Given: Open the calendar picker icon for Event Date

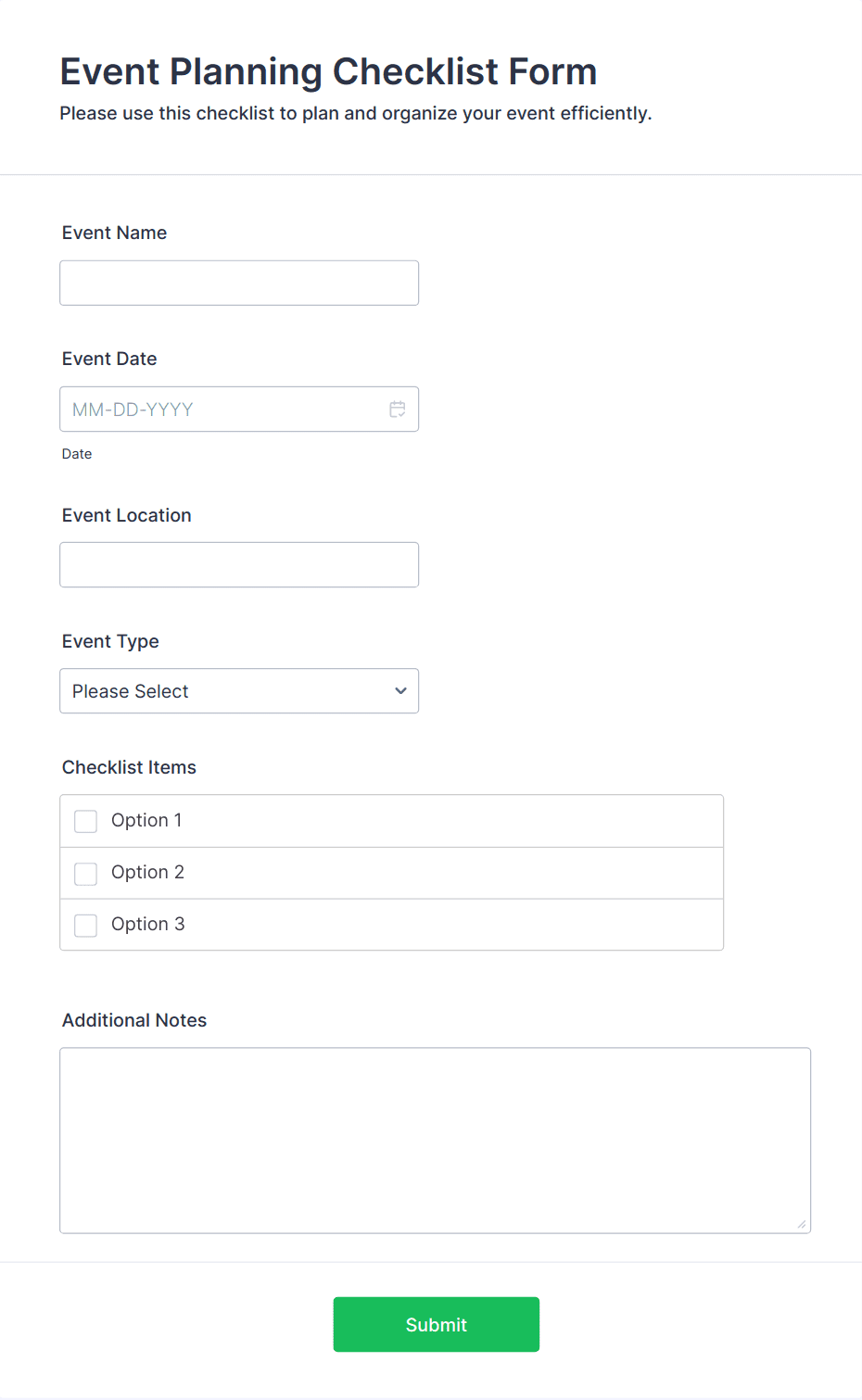Looking at the screenshot, I should pyautogui.click(x=397, y=409).
